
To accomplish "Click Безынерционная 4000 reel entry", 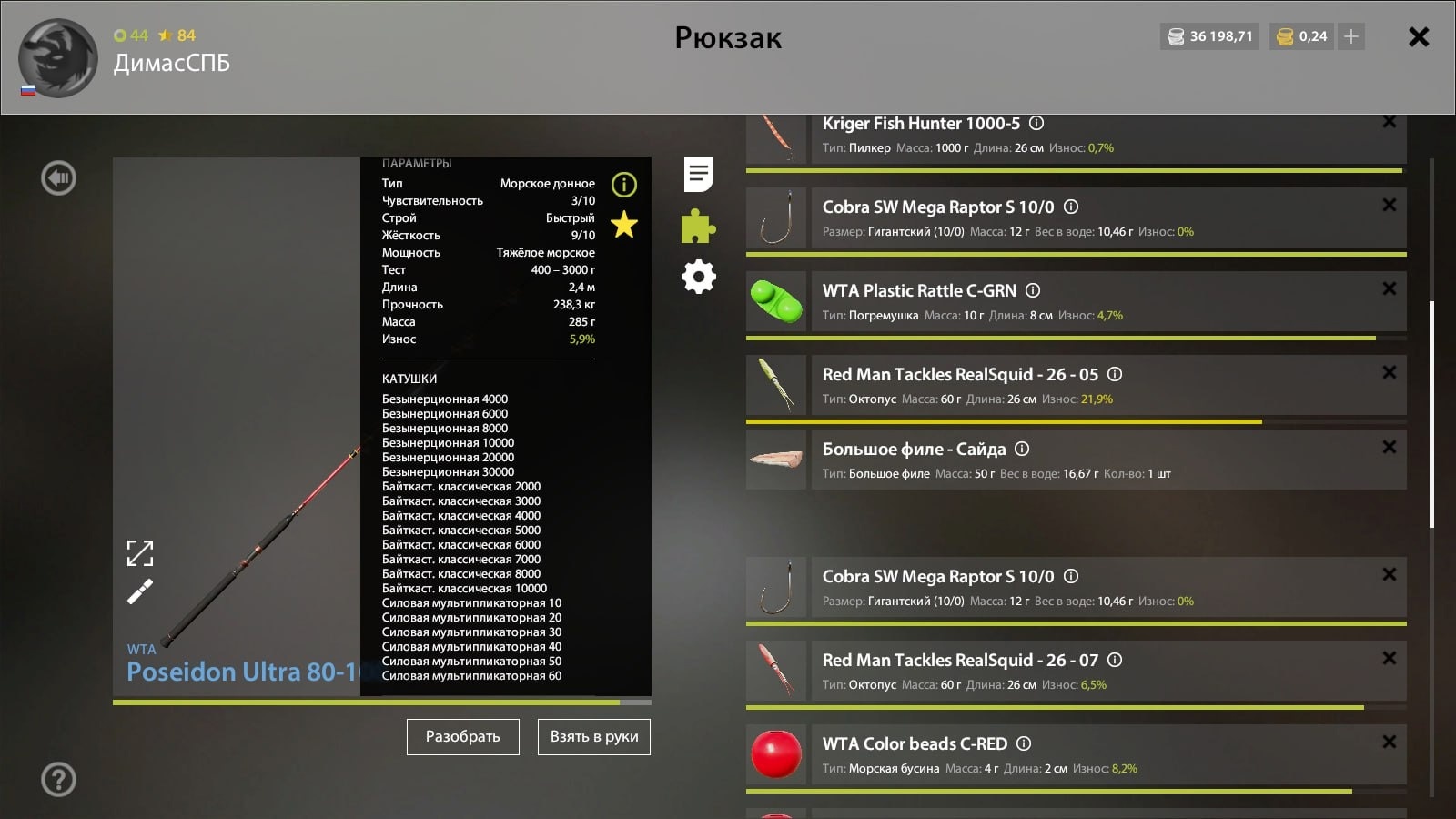I will [x=445, y=399].
